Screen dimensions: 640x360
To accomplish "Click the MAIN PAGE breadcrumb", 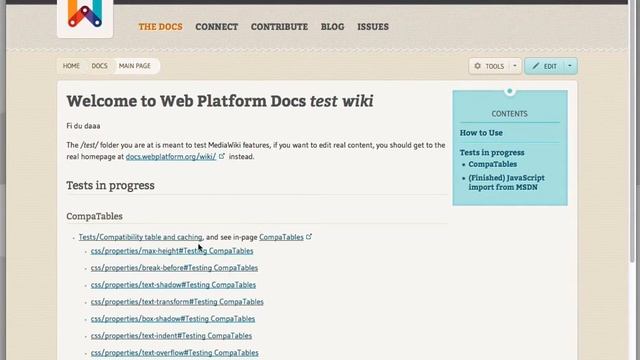I will pos(135,66).
